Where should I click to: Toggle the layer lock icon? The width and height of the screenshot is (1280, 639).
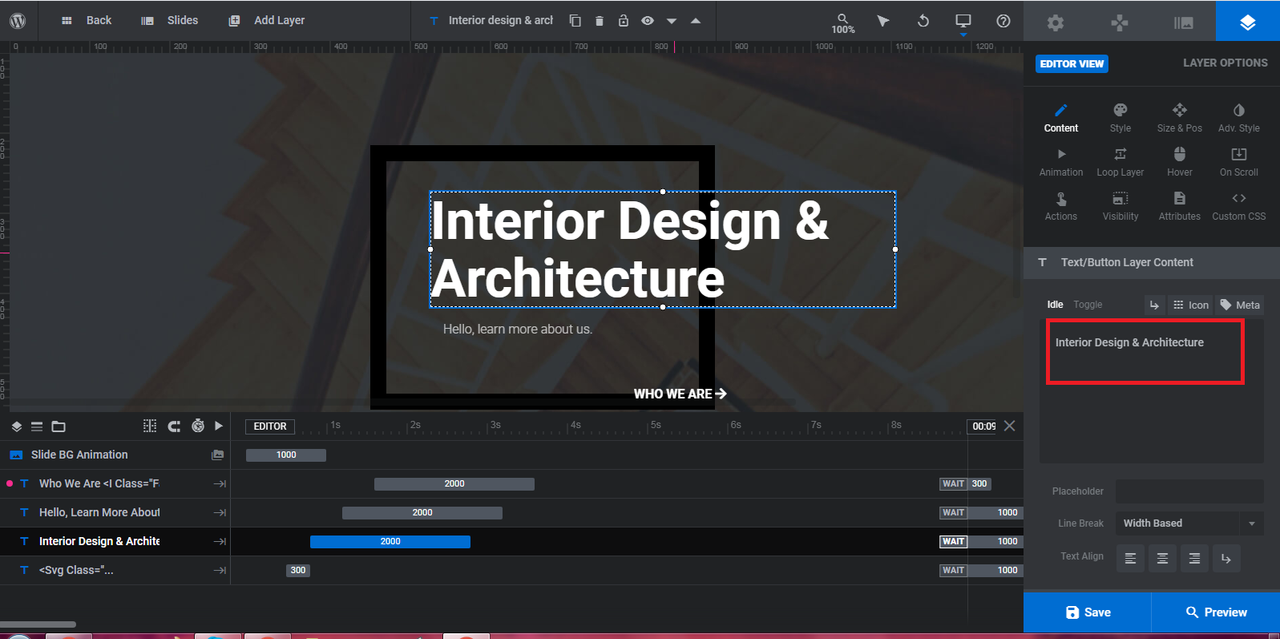(623, 20)
